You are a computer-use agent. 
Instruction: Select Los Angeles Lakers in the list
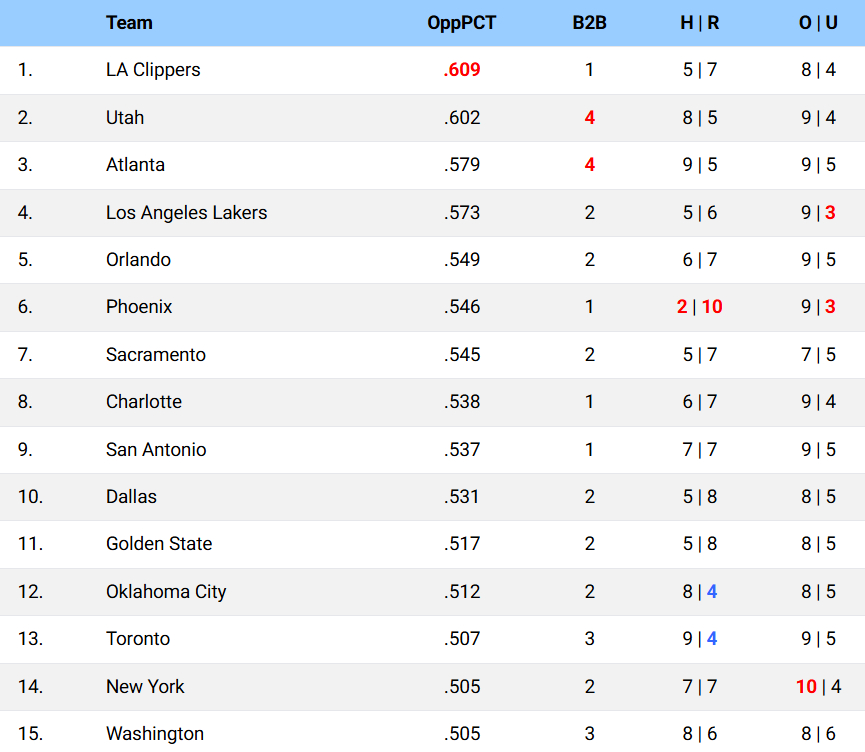tap(186, 213)
